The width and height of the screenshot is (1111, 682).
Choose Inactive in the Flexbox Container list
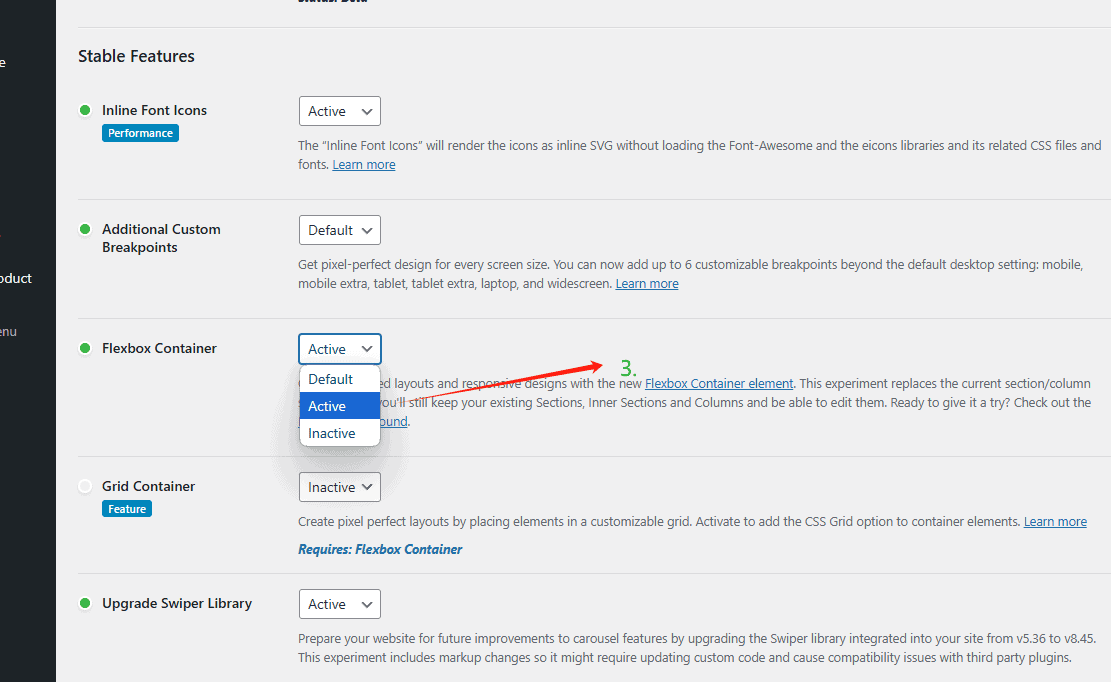point(339,433)
